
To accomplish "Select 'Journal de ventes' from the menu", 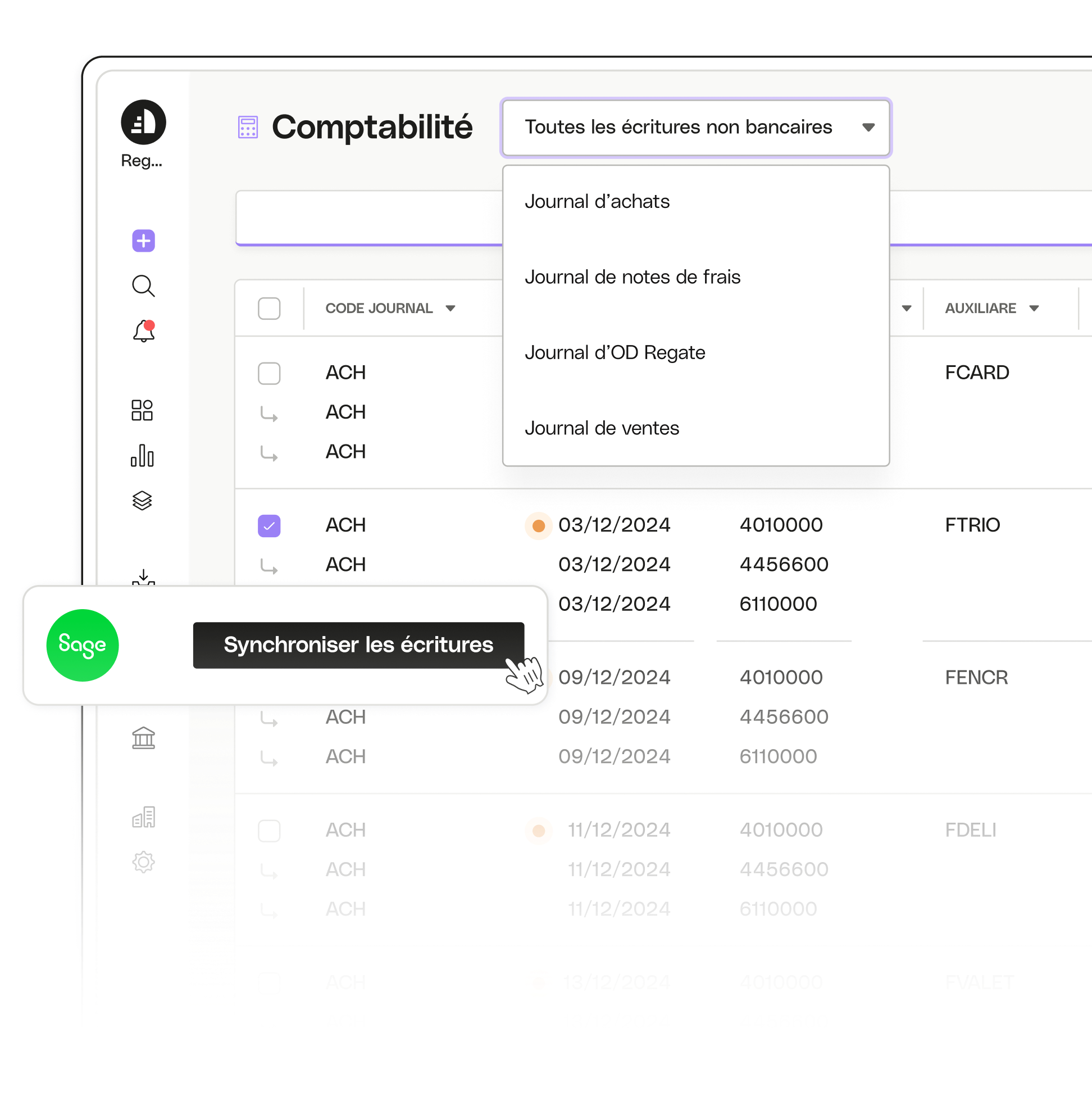I will point(602,427).
